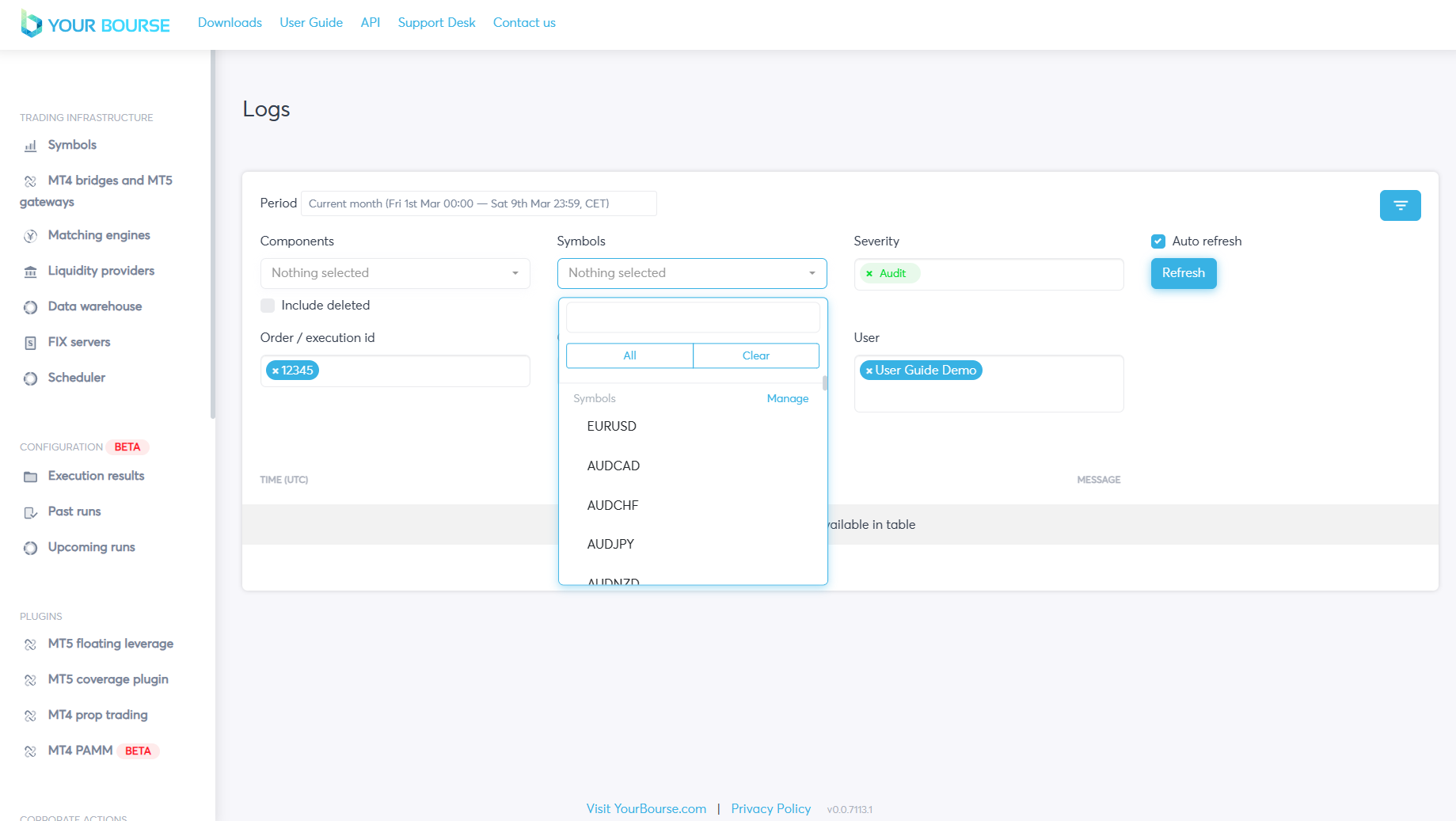Remove the Audit severity tag
Image resolution: width=1456 pixels, height=821 pixels.
pyautogui.click(x=869, y=274)
